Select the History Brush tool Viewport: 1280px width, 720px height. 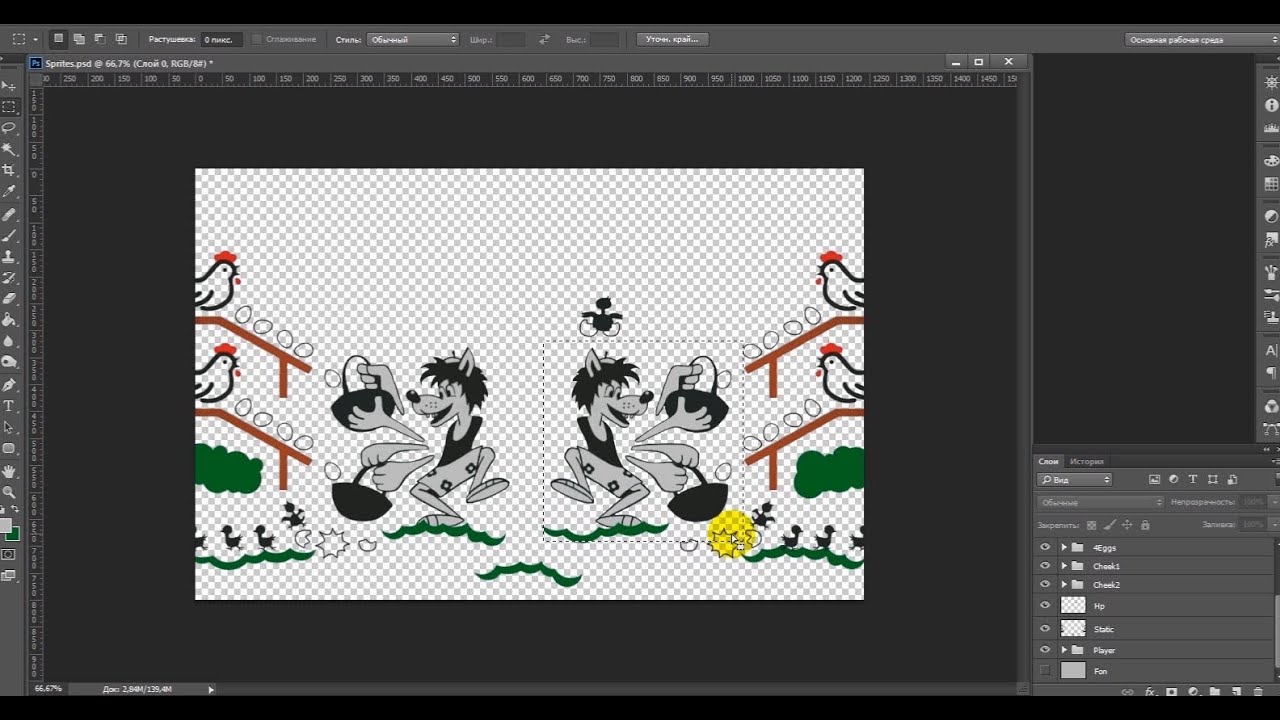(x=9, y=278)
